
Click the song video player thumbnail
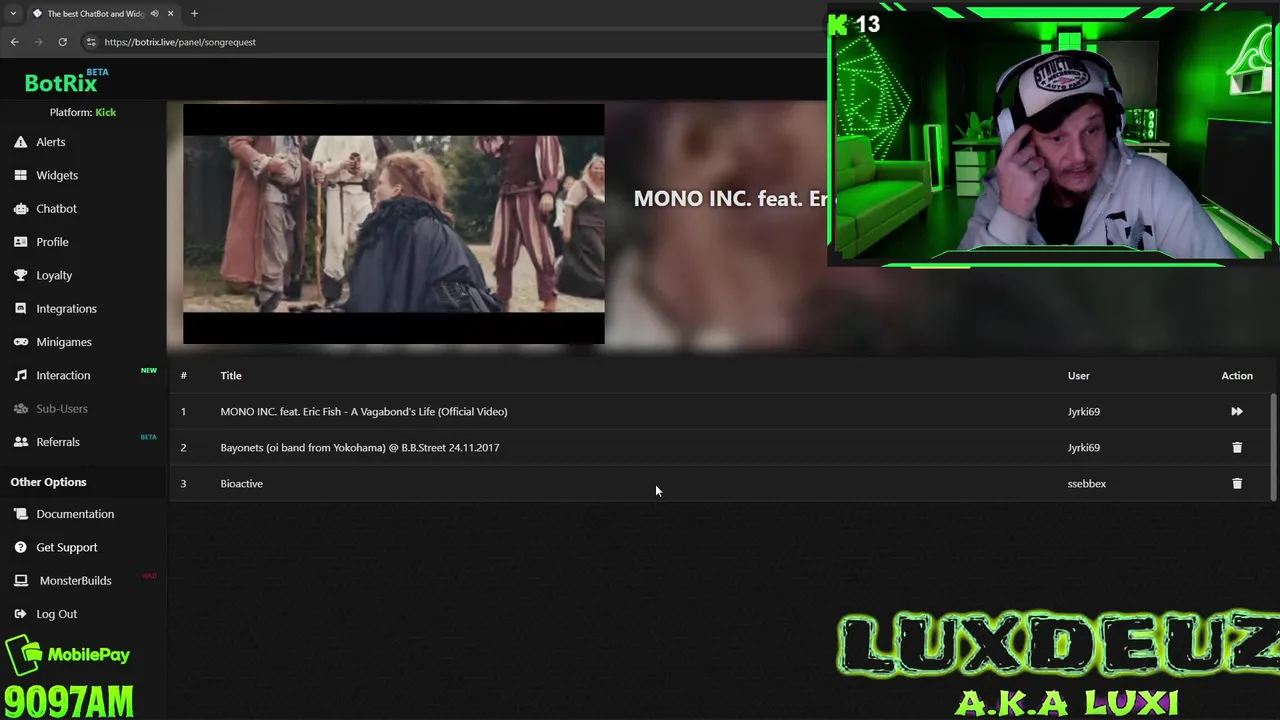[394, 224]
